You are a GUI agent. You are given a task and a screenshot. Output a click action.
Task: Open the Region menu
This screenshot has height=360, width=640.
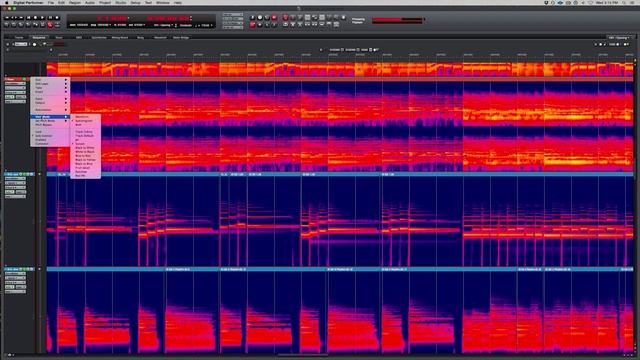pyautogui.click(x=75, y=2)
